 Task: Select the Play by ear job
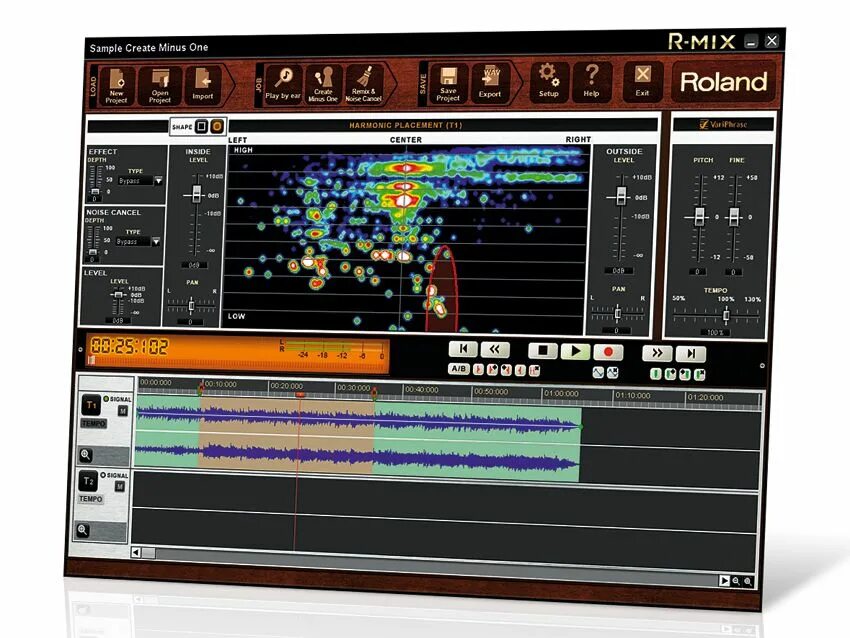coord(283,84)
